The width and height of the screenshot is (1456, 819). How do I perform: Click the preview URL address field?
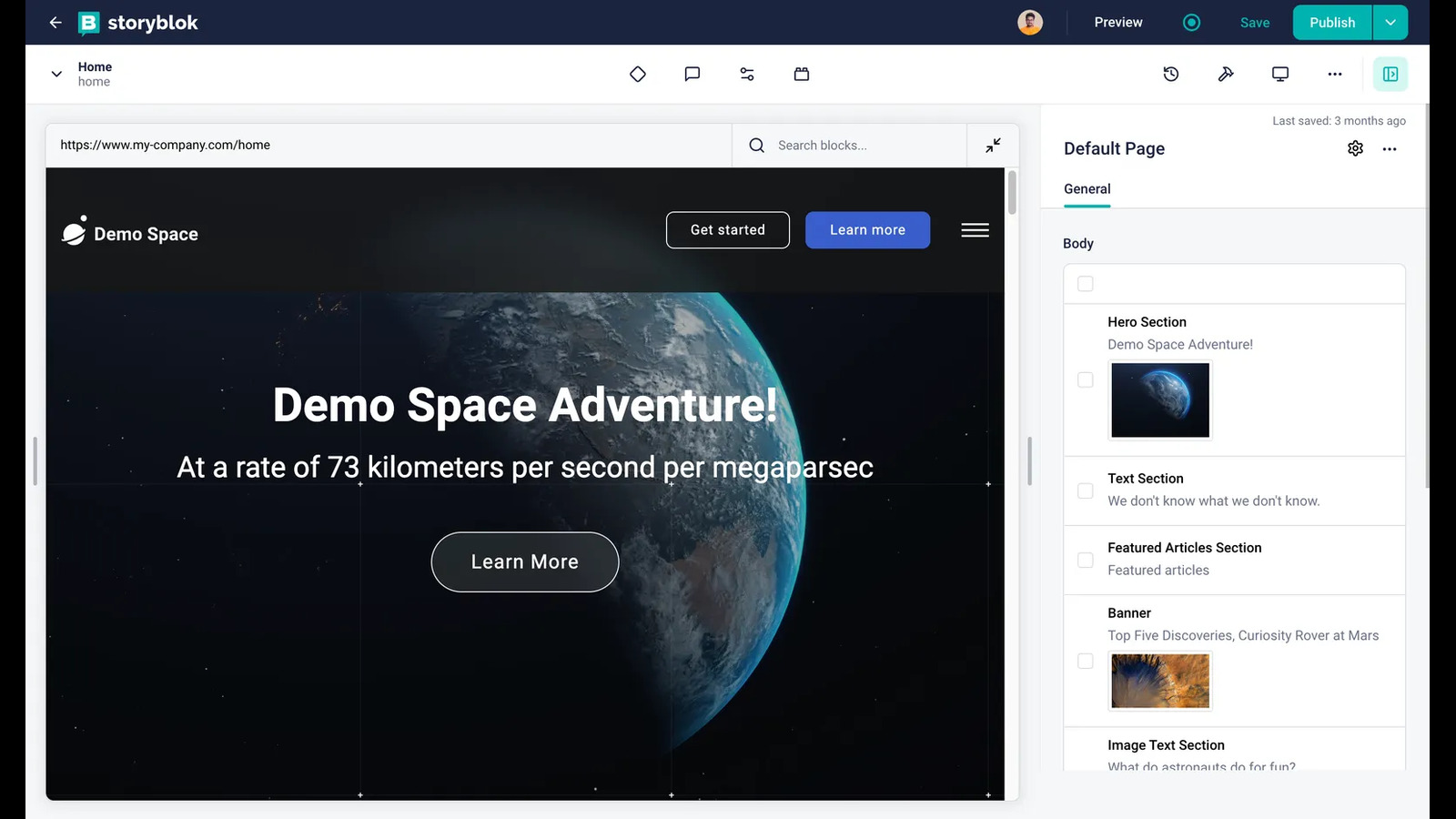[389, 145]
